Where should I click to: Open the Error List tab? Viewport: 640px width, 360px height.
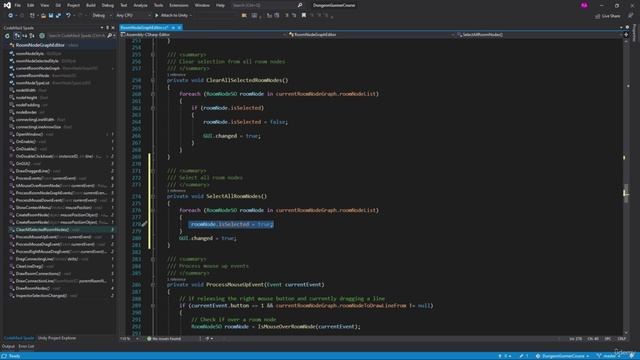[x=26, y=347]
